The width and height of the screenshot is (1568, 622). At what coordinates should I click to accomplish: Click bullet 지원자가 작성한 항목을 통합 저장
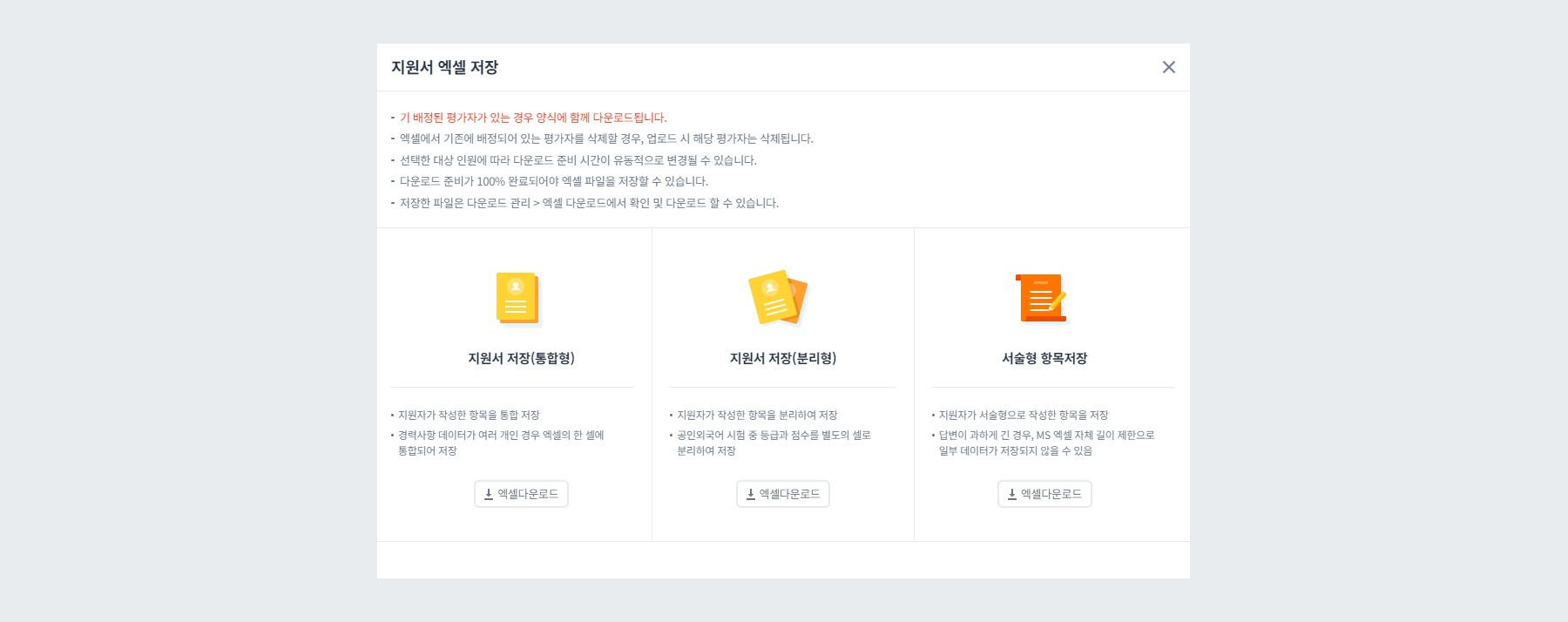pos(469,415)
